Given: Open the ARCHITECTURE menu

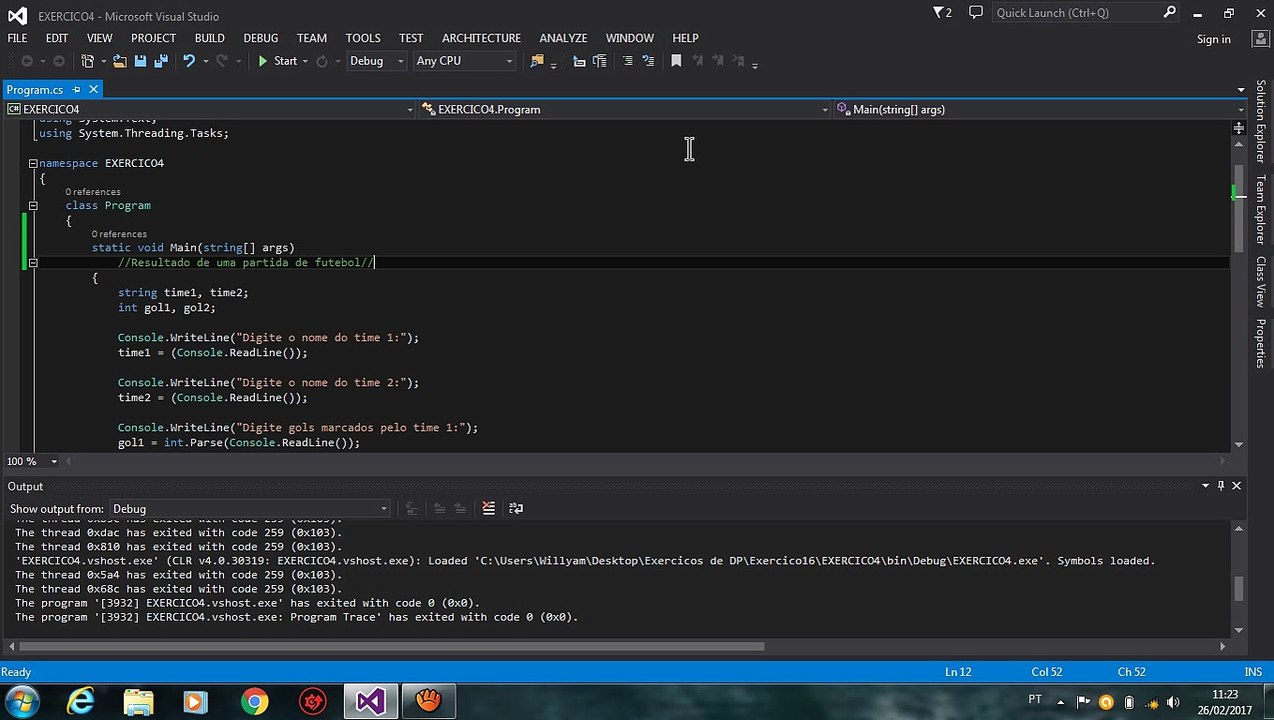Looking at the screenshot, I should tap(481, 38).
